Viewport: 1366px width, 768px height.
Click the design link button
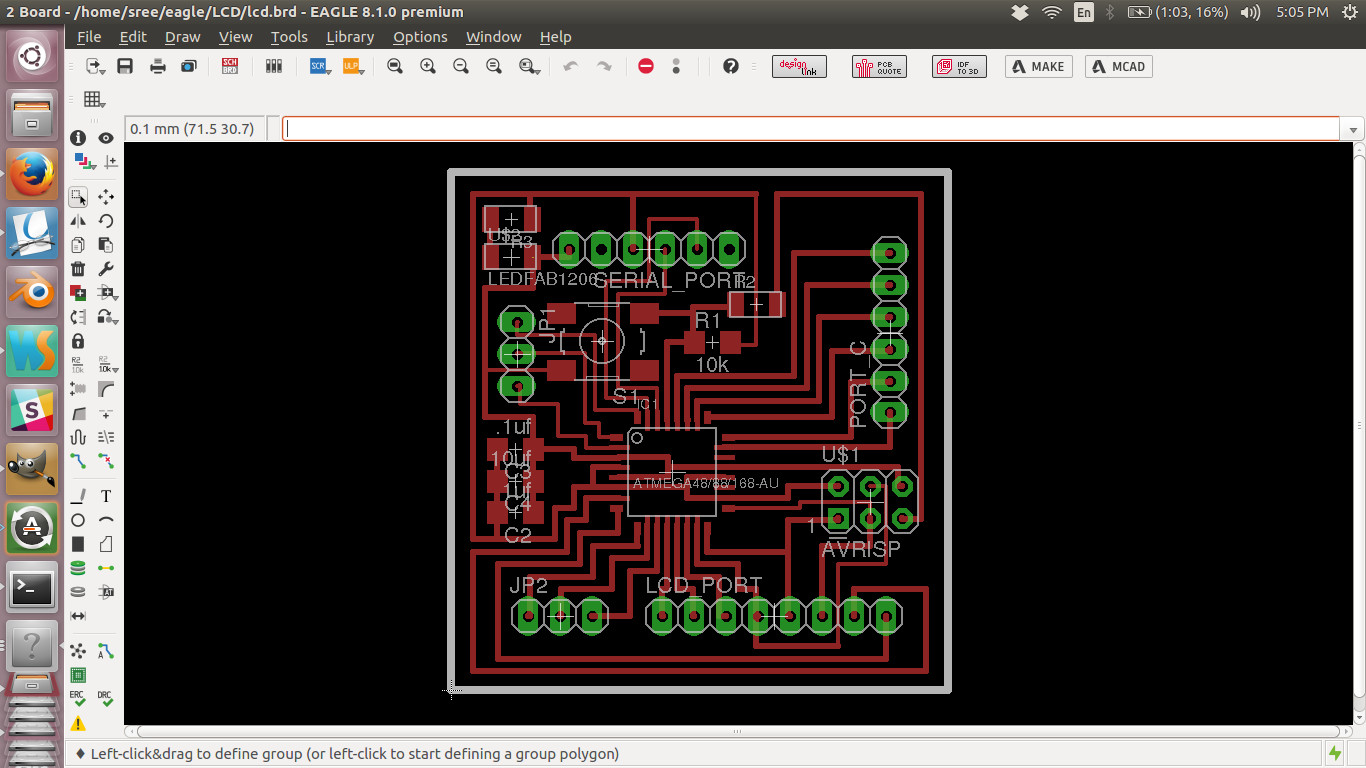tap(799, 66)
